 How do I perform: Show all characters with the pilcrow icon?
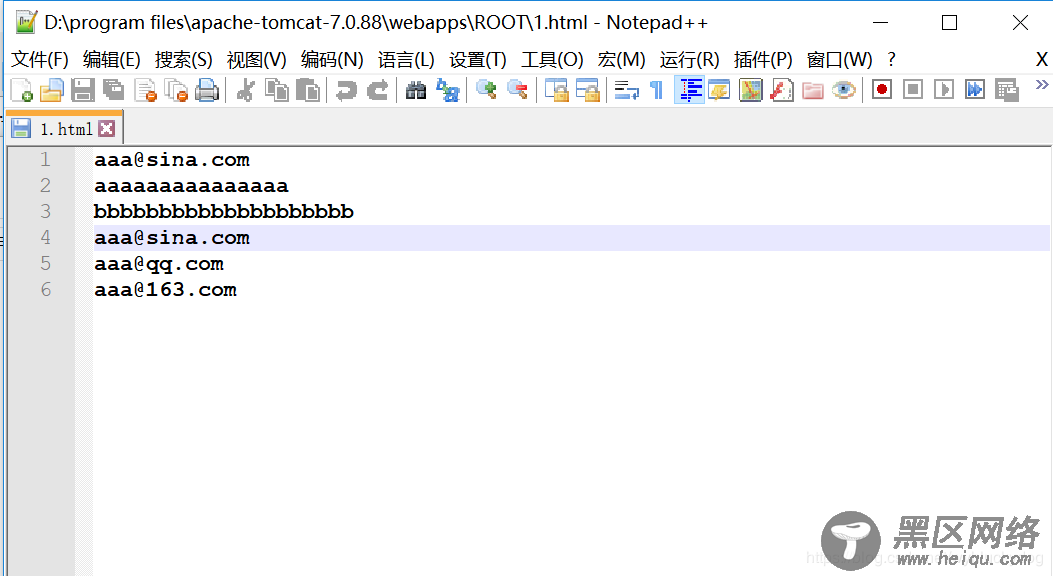(x=657, y=90)
